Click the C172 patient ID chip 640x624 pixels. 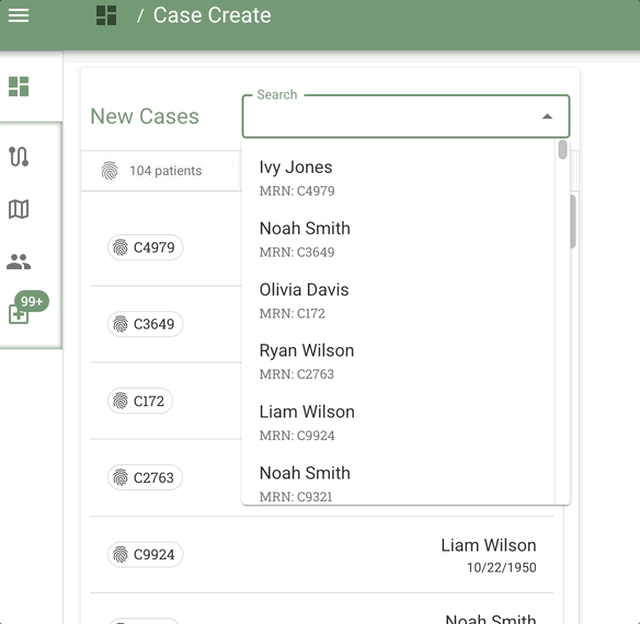tap(140, 401)
